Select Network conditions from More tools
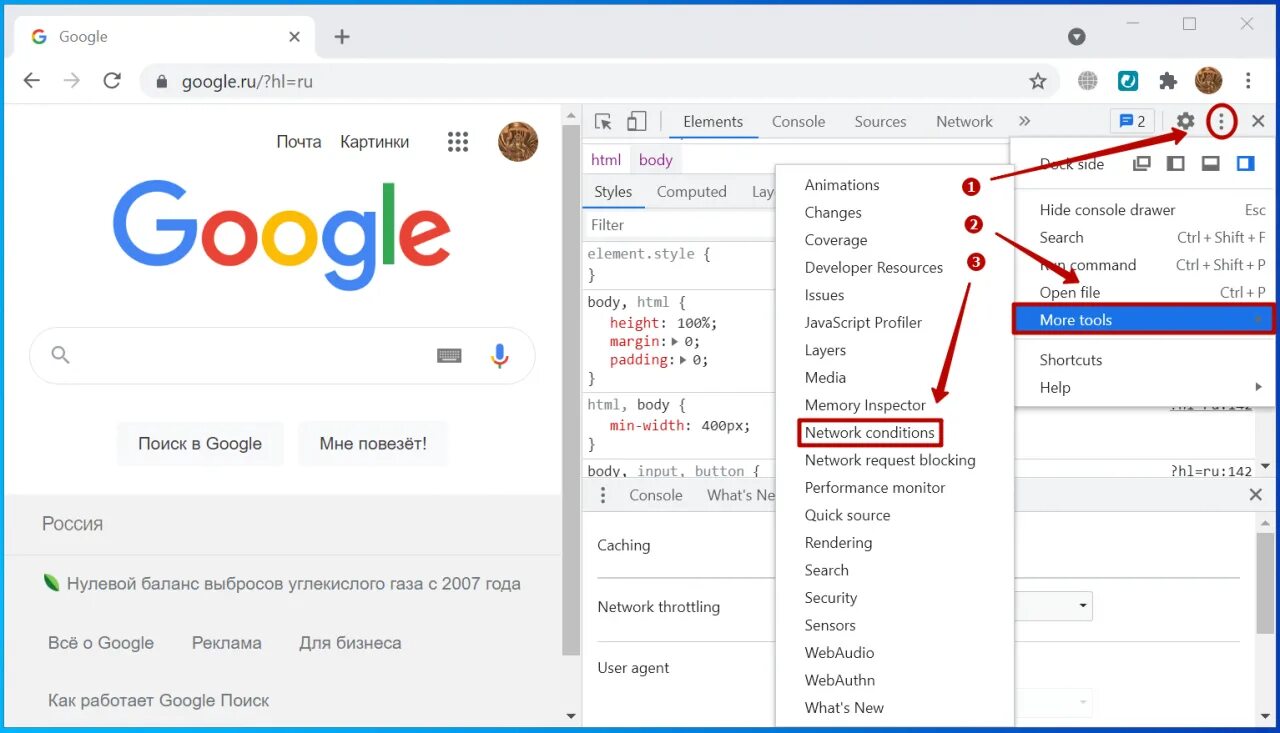 [x=870, y=433]
